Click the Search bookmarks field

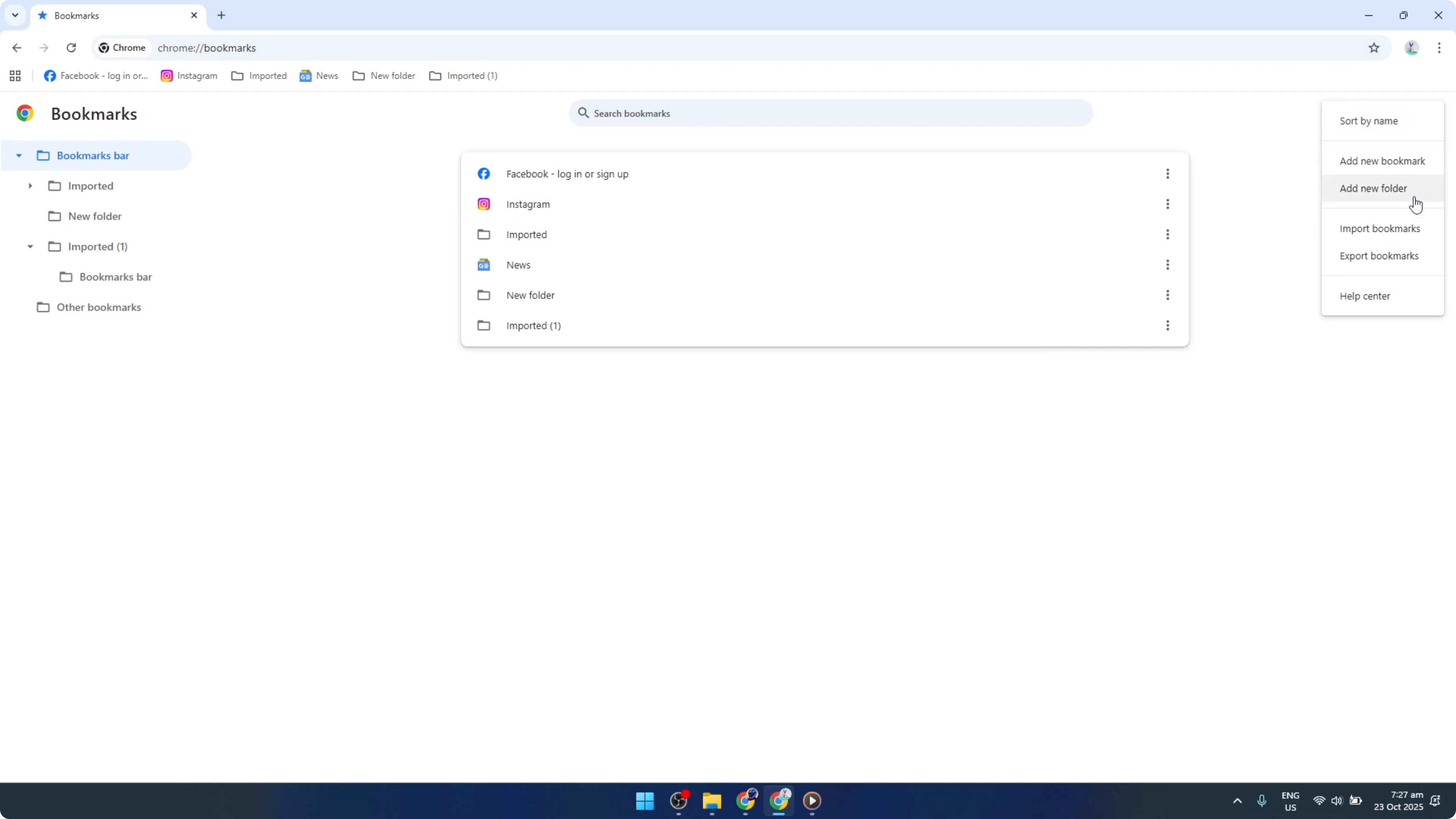[831, 114]
